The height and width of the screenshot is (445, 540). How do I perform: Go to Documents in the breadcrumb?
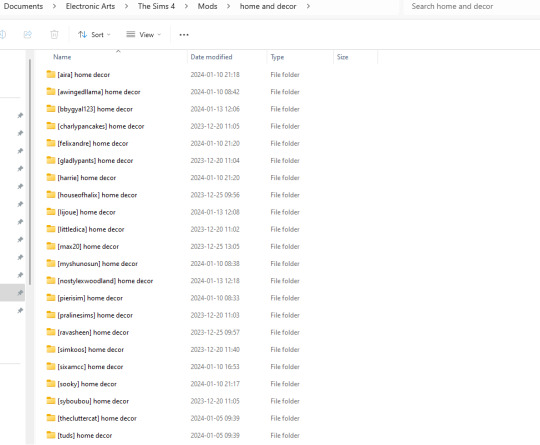tap(23, 6)
